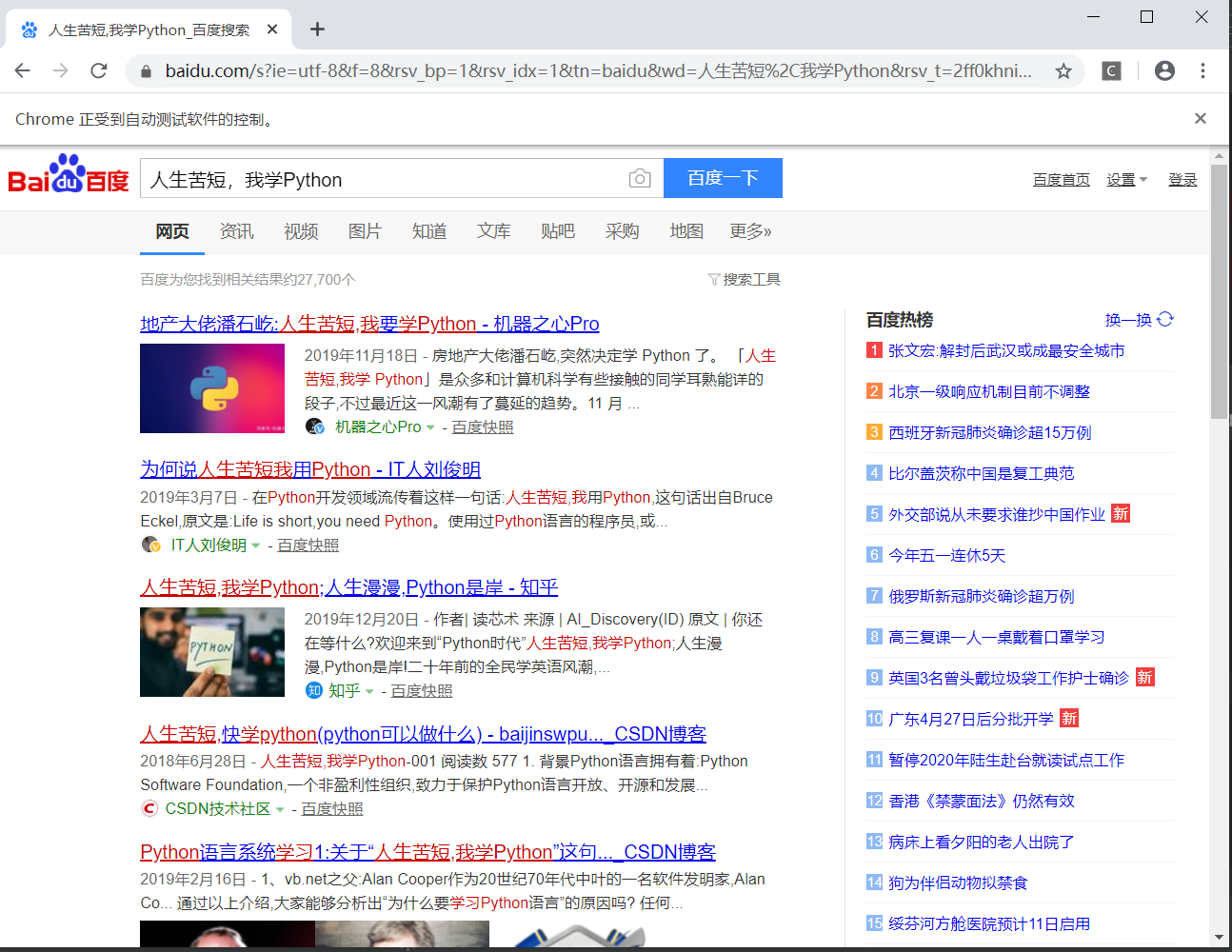
Task: Click the rank 1 hot badge
Action: (x=874, y=349)
